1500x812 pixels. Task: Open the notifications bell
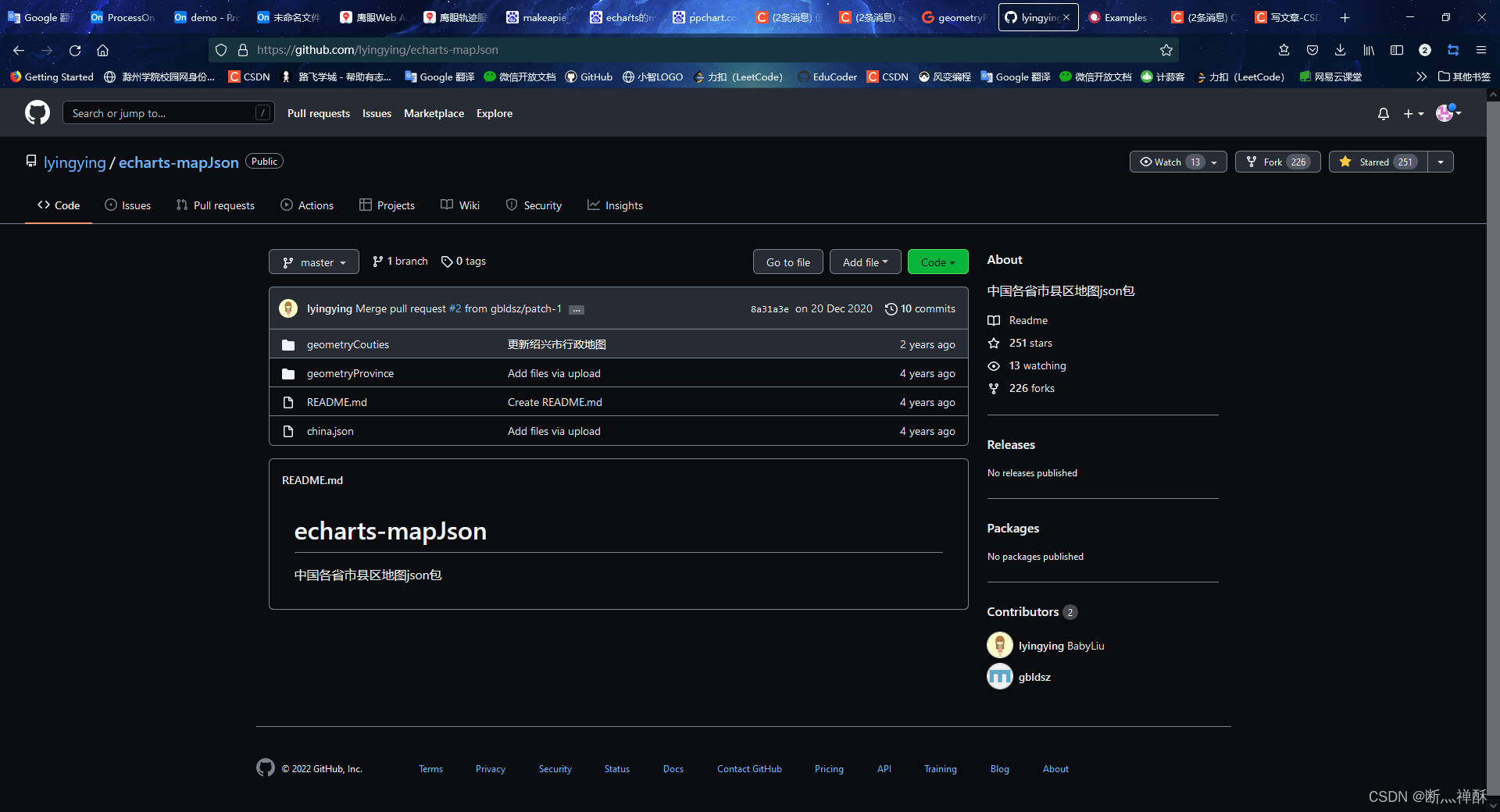point(1383,114)
